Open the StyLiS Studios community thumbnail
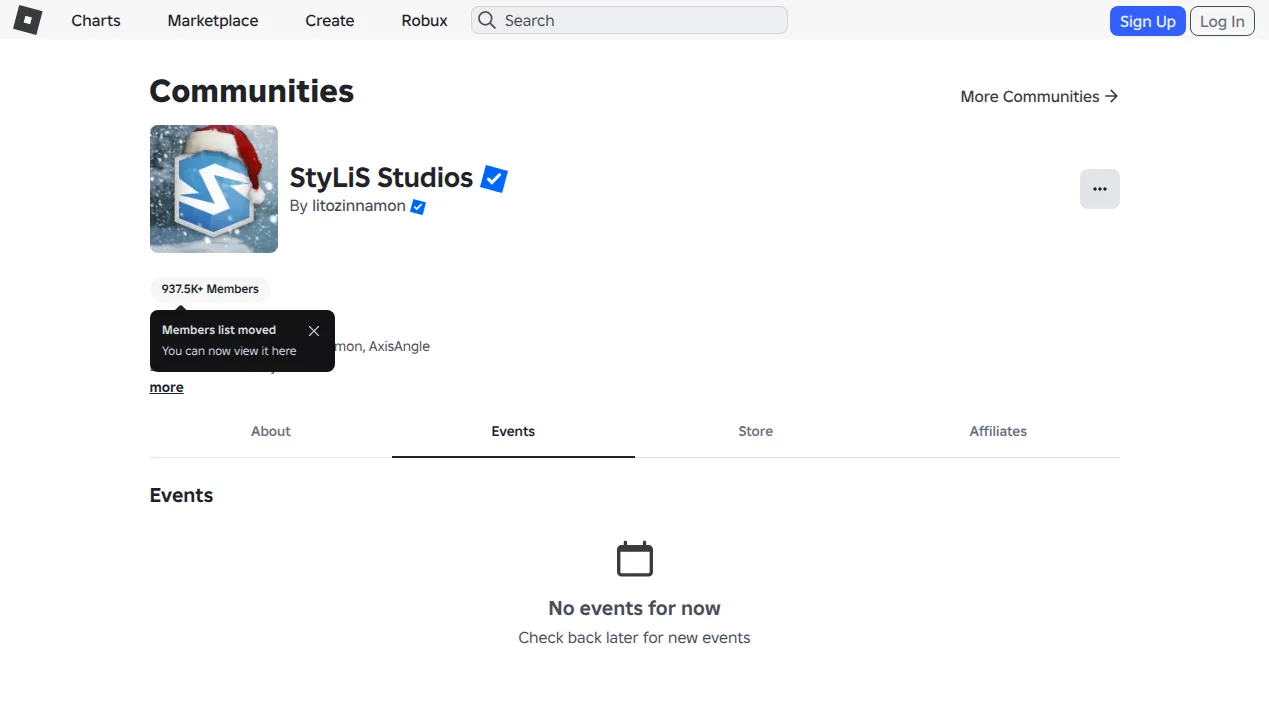The height and width of the screenshot is (712, 1269). click(214, 189)
